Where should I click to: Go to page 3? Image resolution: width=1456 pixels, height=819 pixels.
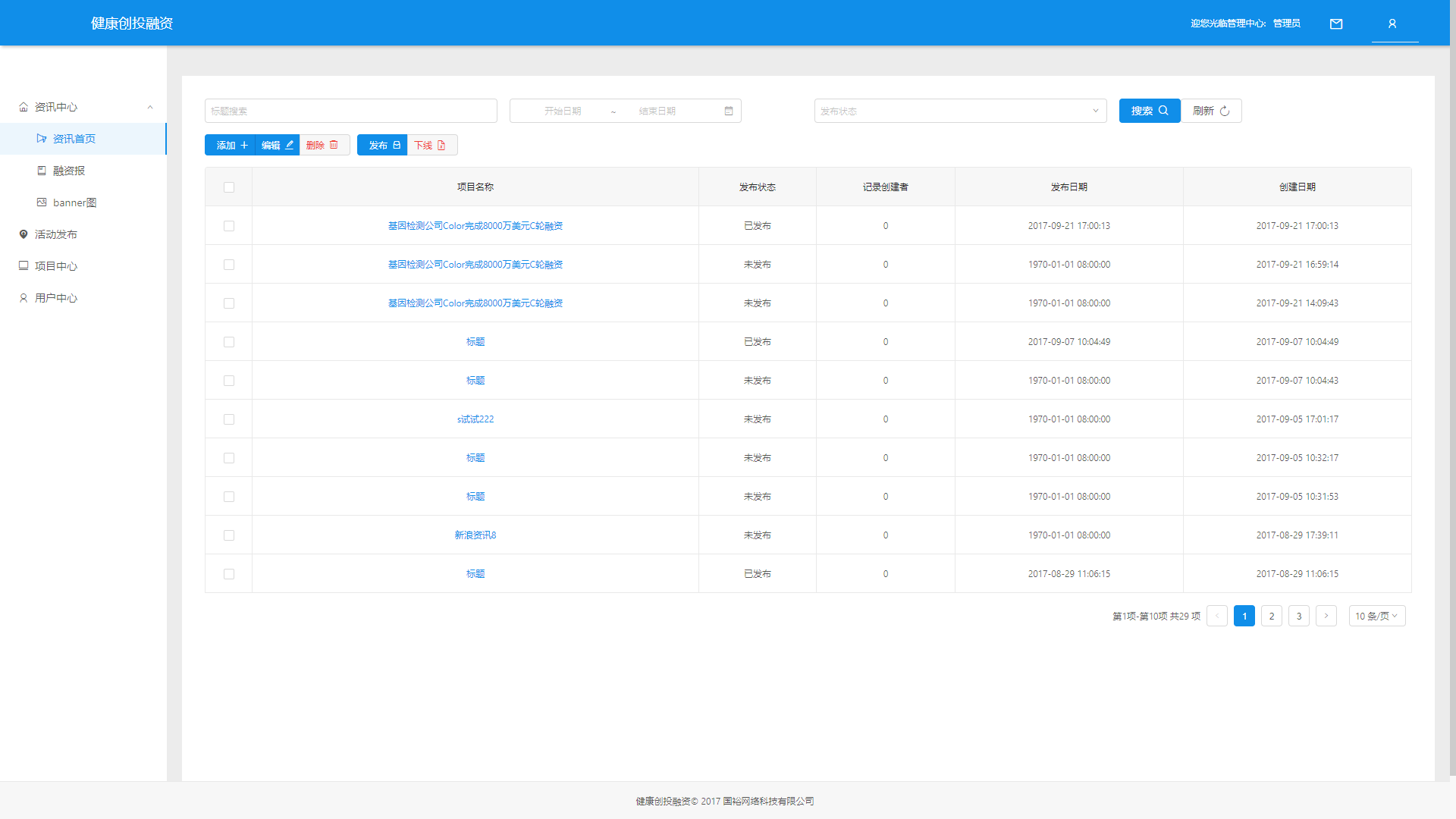tap(1299, 616)
